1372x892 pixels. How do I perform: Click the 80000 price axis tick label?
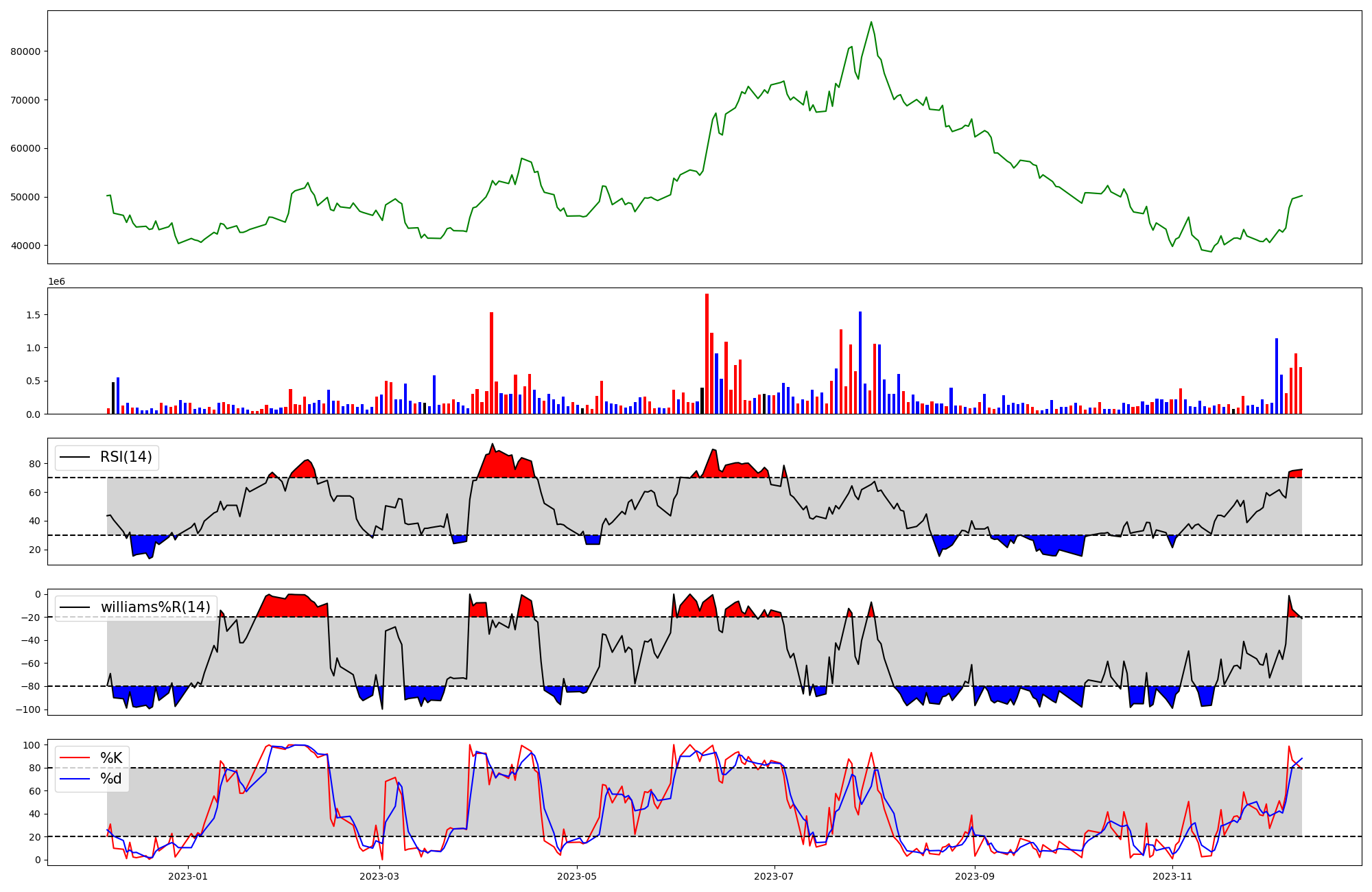coord(26,51)
